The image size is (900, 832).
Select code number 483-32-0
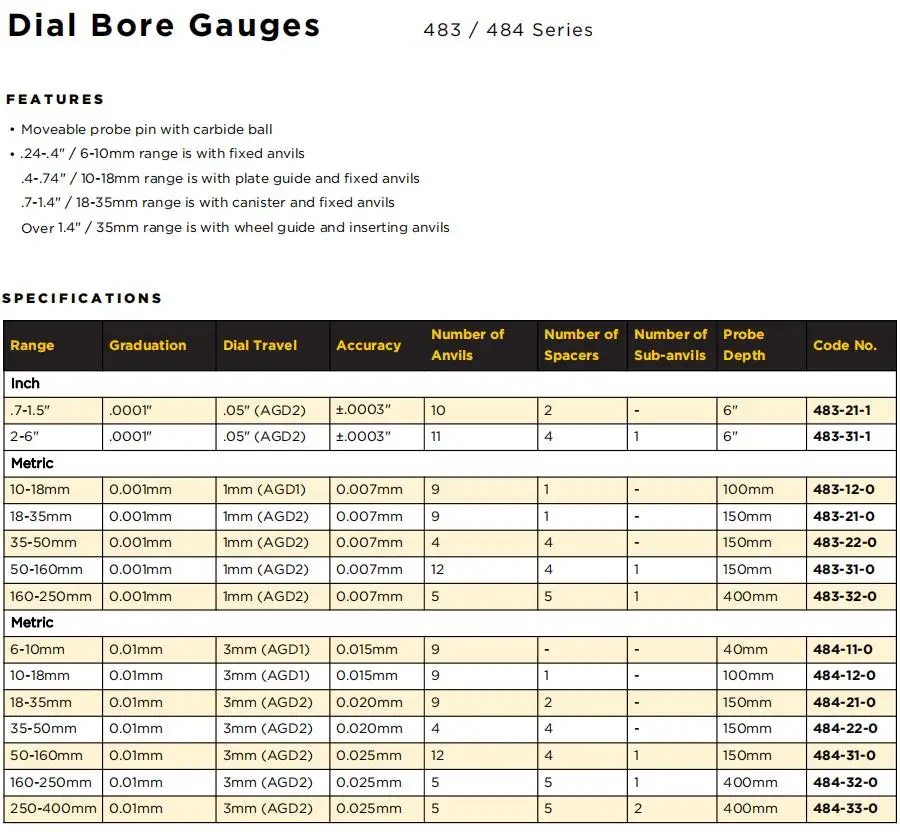(x=844, y=597)
